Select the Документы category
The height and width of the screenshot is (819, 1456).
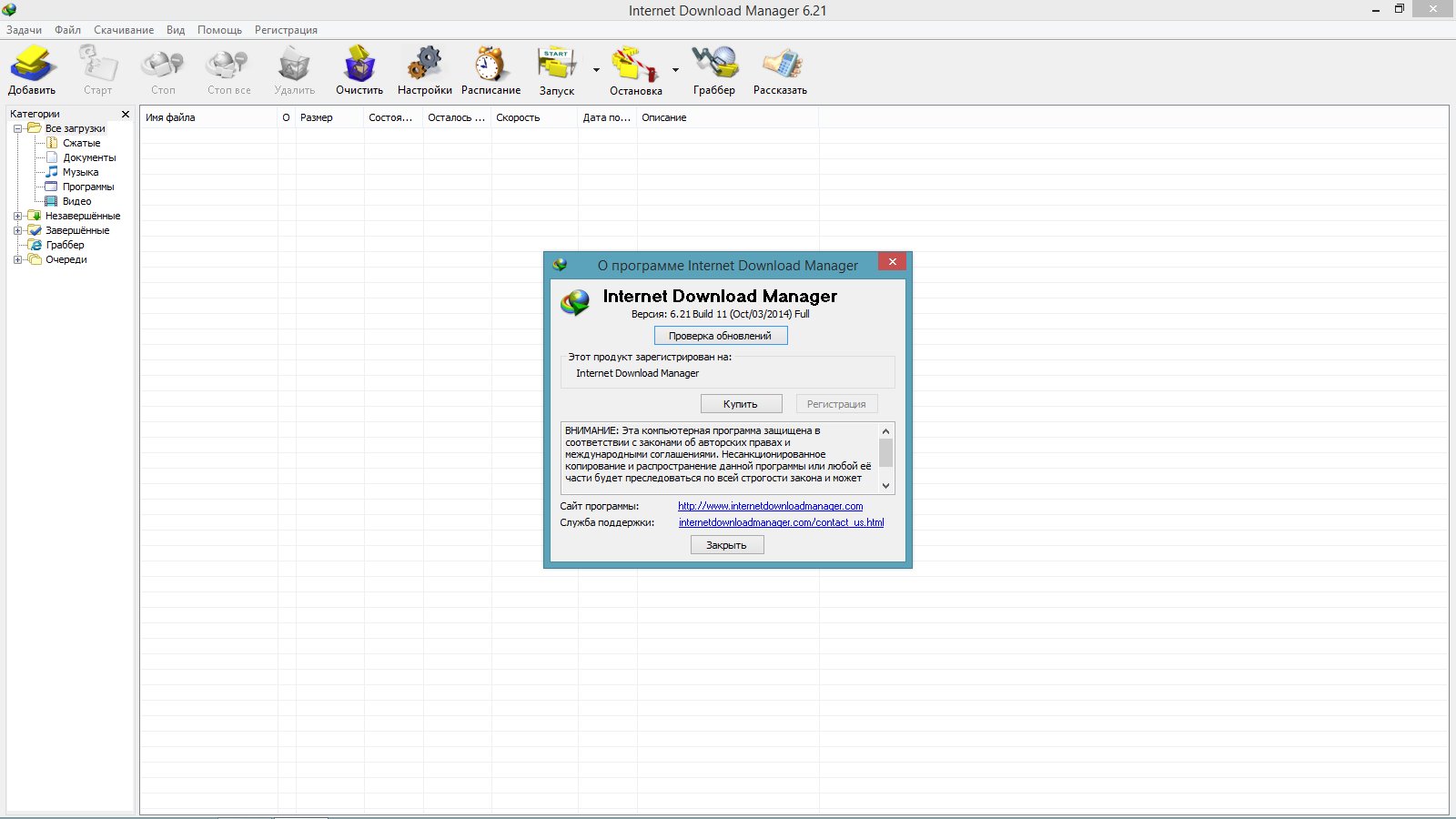point(89,157)
